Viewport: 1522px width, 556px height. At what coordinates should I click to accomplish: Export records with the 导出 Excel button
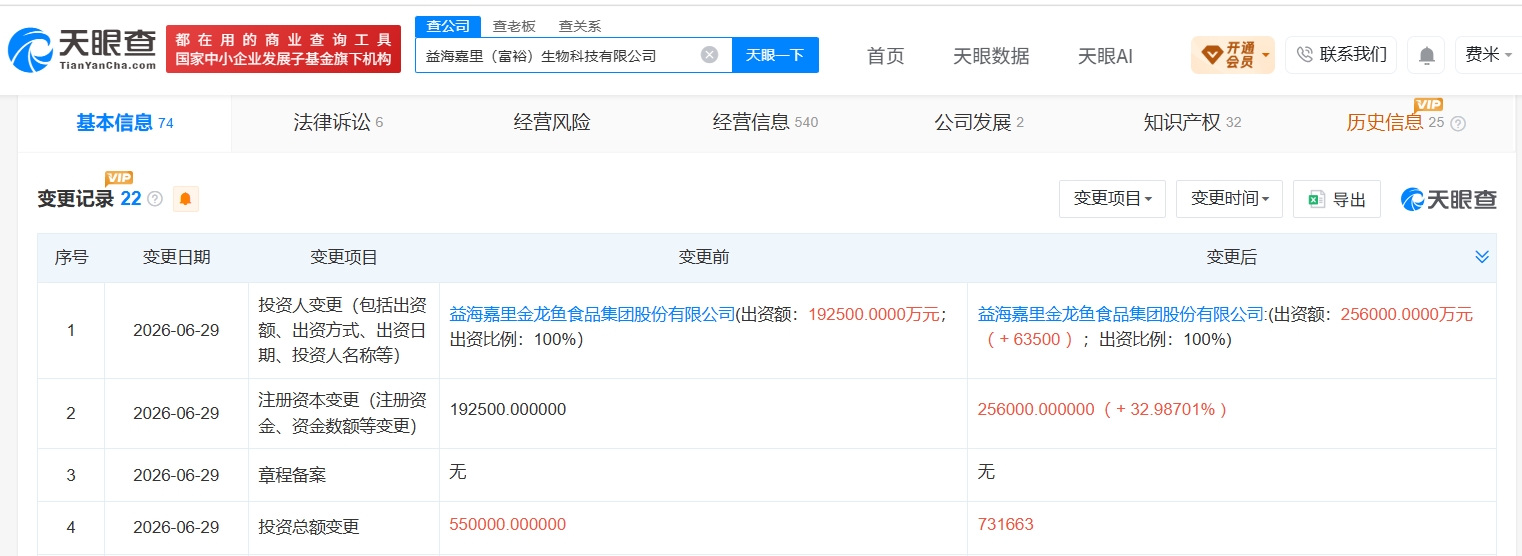[1336, 199]
